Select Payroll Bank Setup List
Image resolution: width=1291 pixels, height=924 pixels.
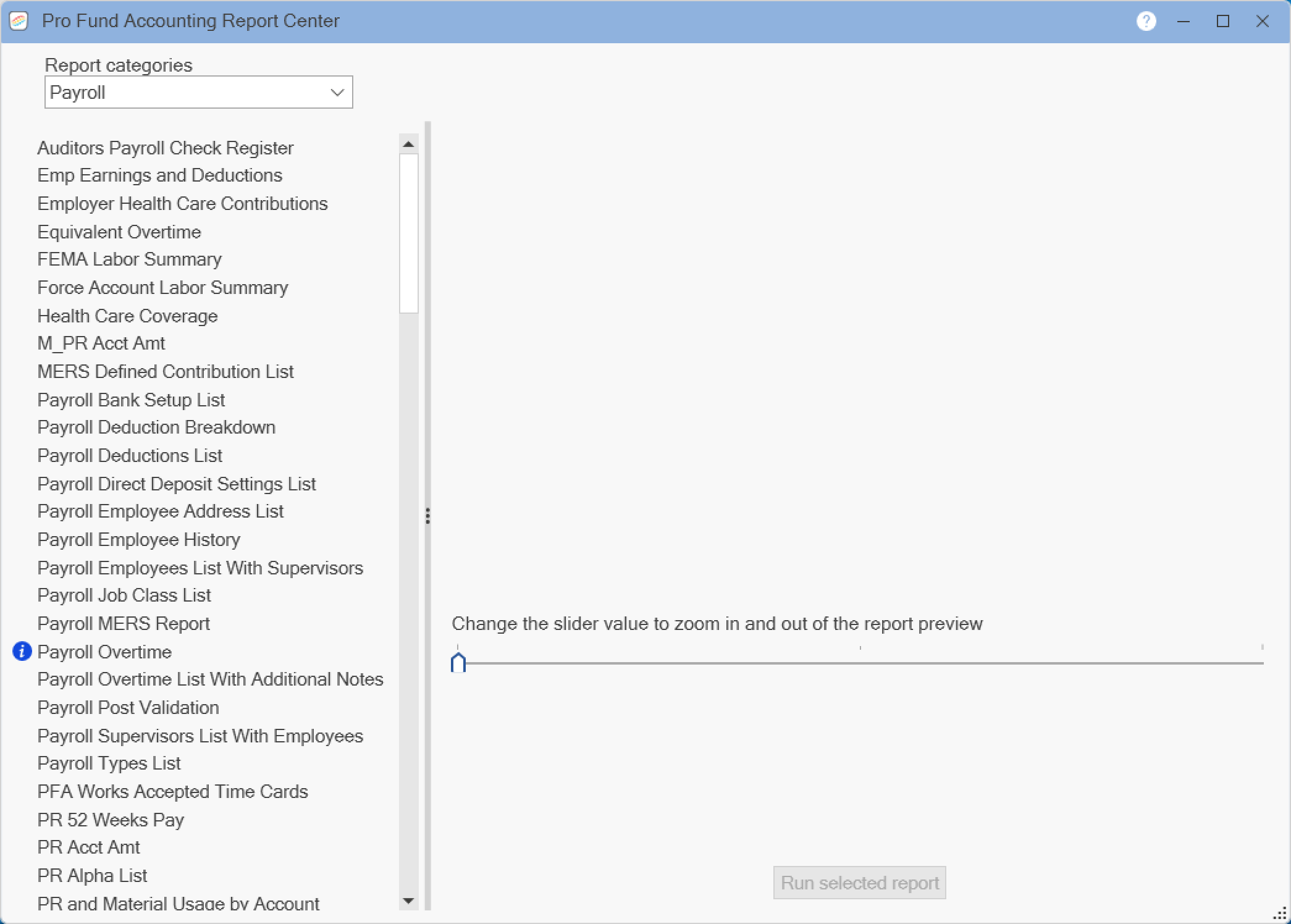tap(131, 400)
